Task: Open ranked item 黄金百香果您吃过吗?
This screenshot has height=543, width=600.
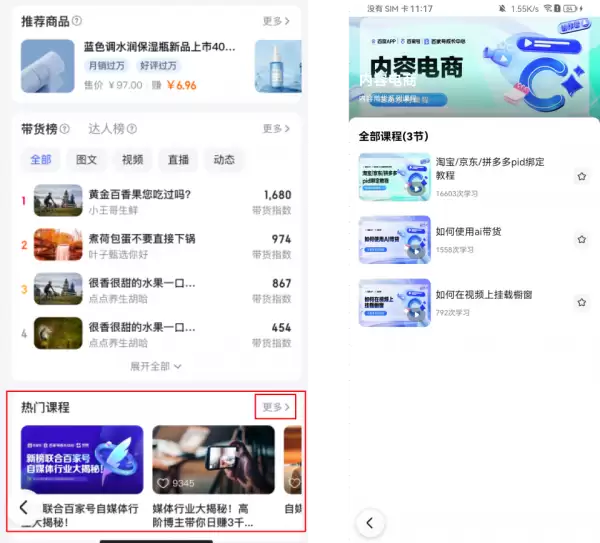Action: point(140,201)
